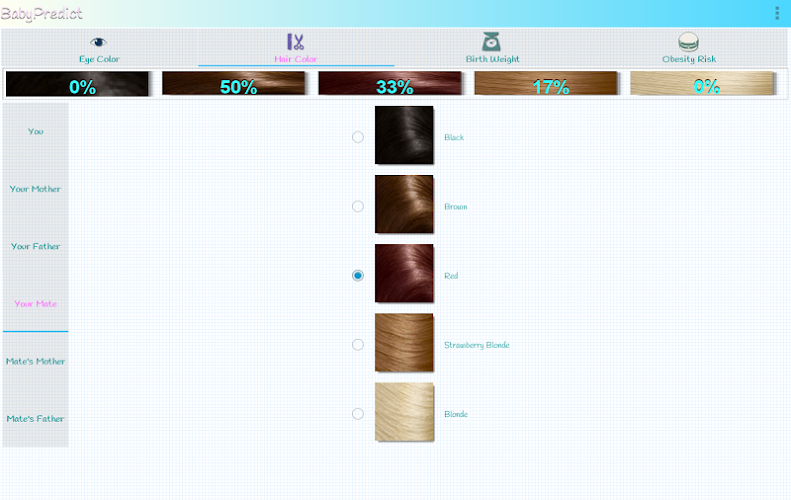This screenshot has height=500, width=791.
Task: Switch to the Eye Color tab
Action: point(99,48)
